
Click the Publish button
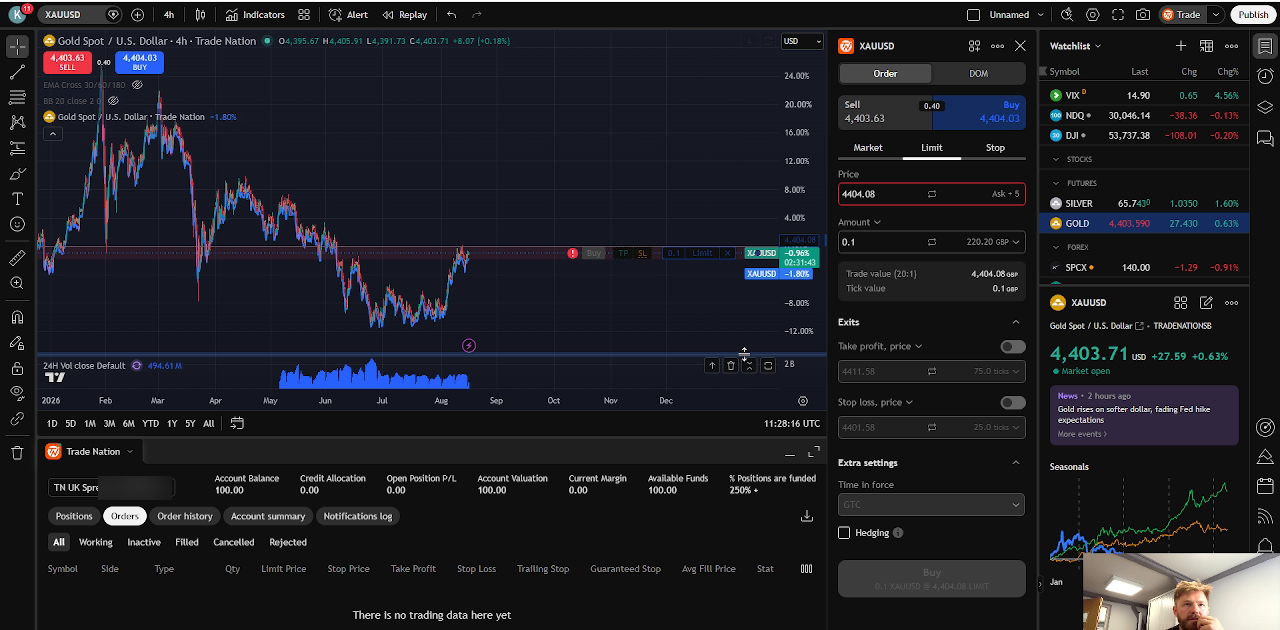[1253, 15]
